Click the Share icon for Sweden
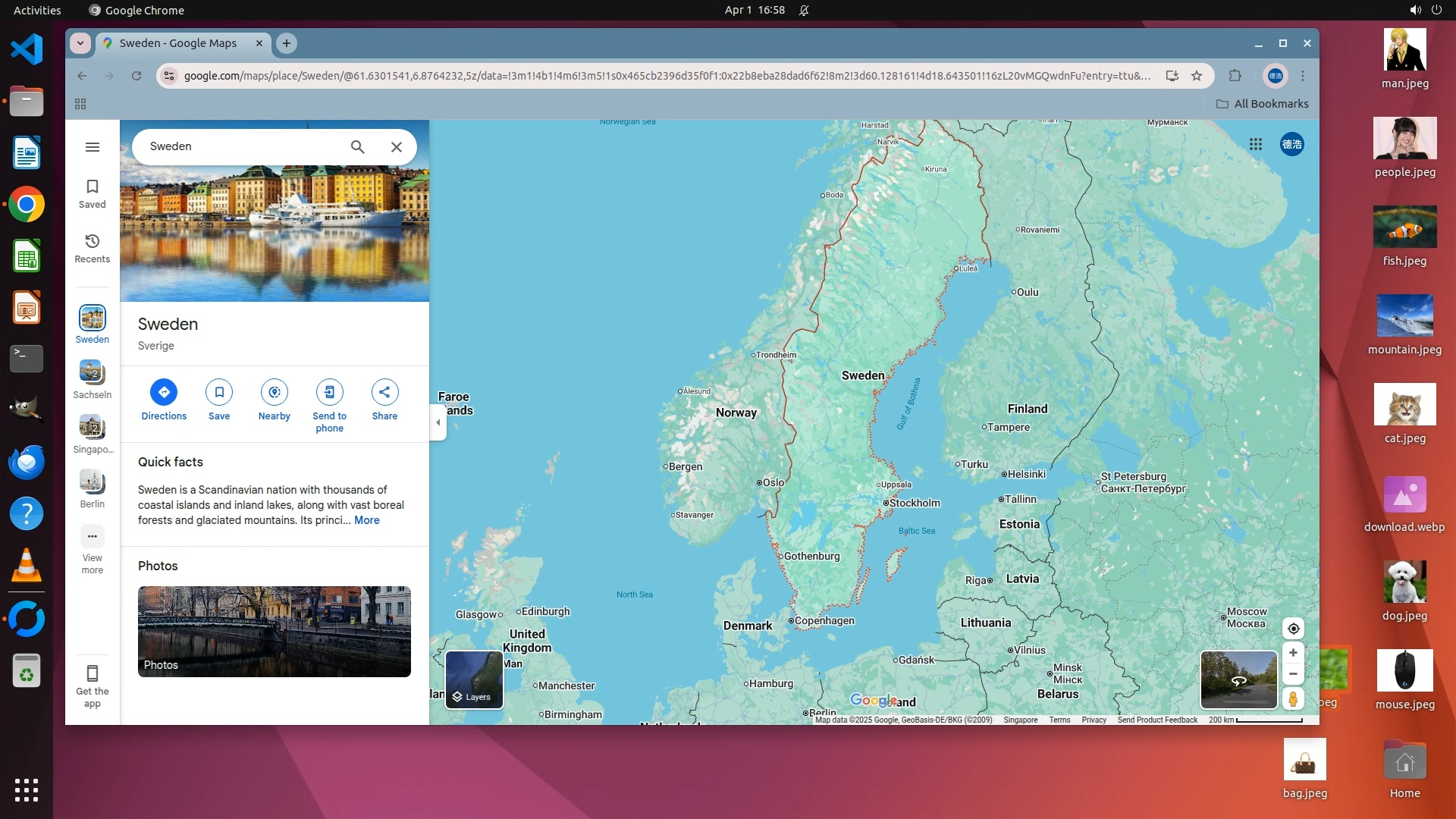 pyautogui.click(x=384, y=392)
